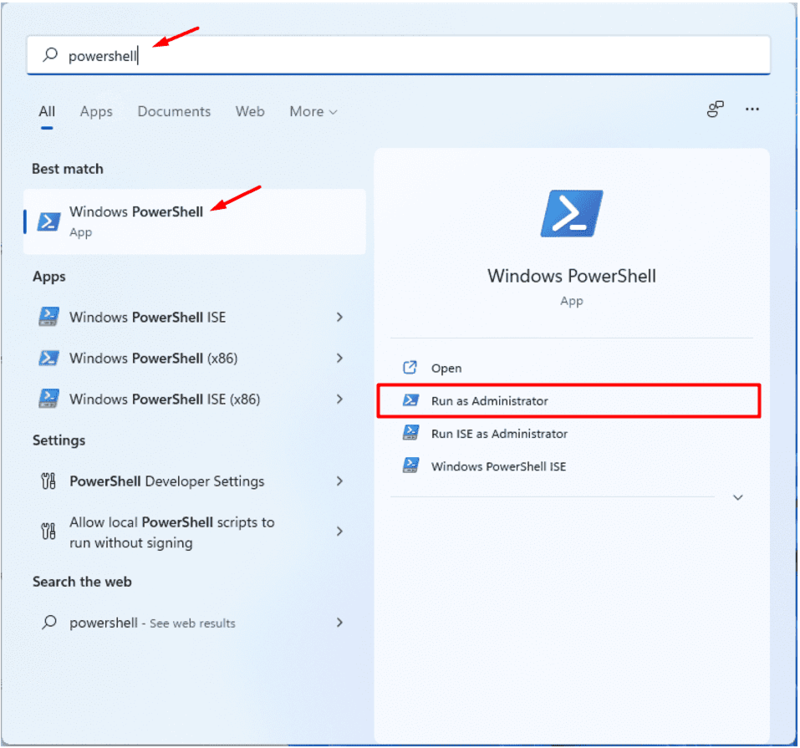This screenshot has width=800, height=748.
Task: Open Windows PowerShell ISE app result
Action: (x=194, y=317)
